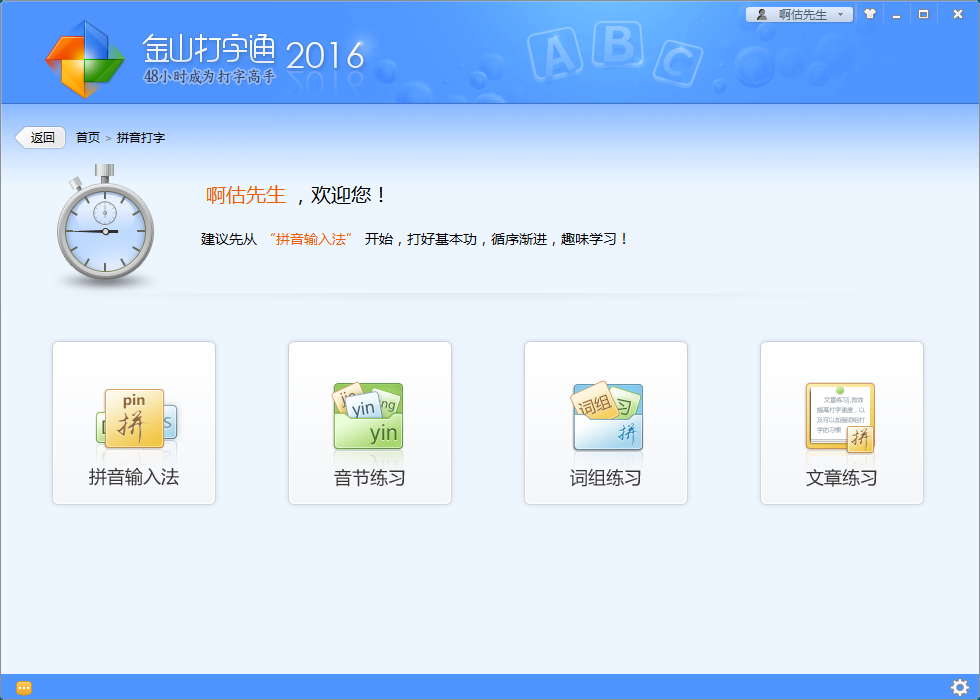Minimize the 金山打字通 window

[x=896, y=14]
